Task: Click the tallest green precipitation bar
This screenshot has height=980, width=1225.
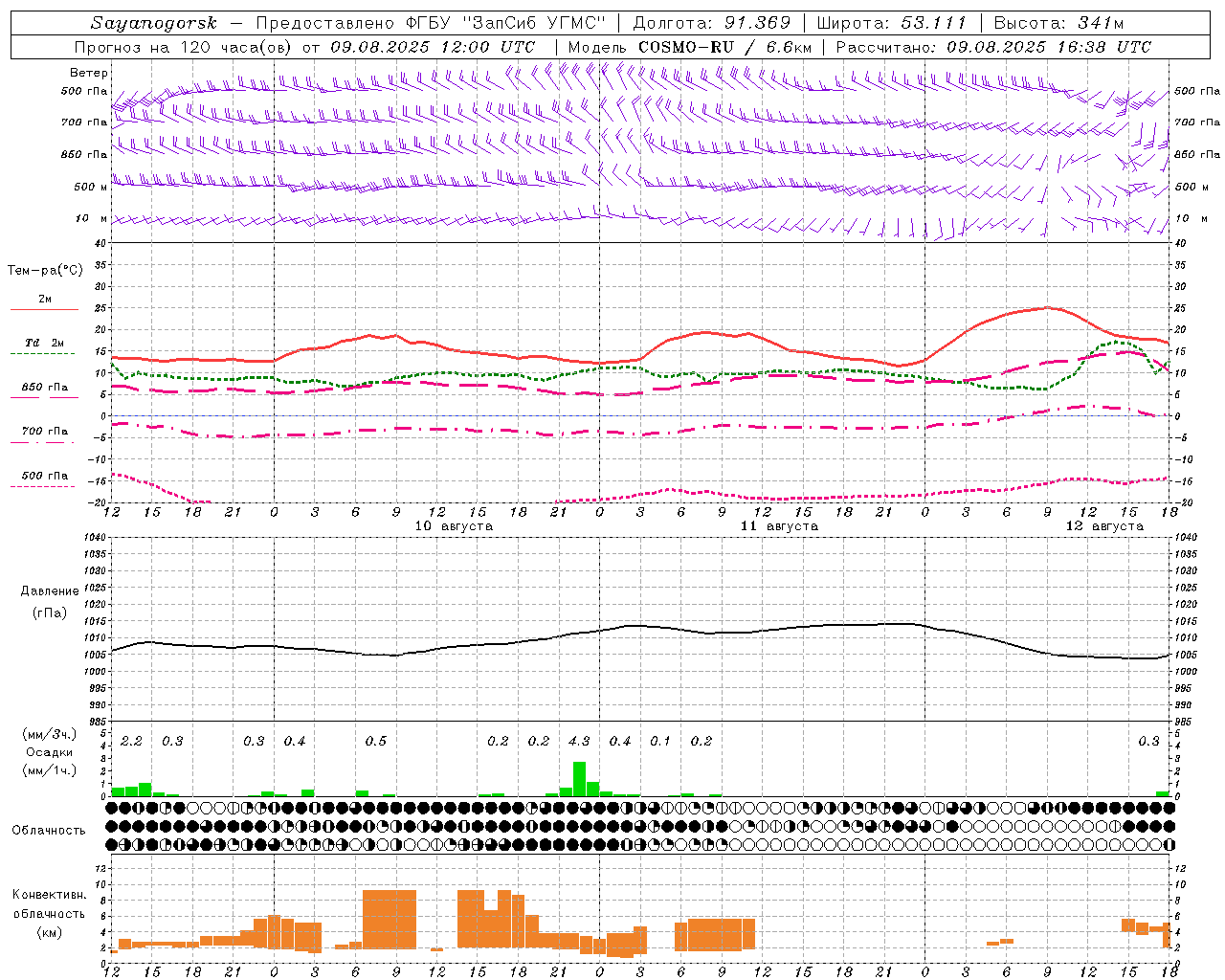Action: [579, 779]
